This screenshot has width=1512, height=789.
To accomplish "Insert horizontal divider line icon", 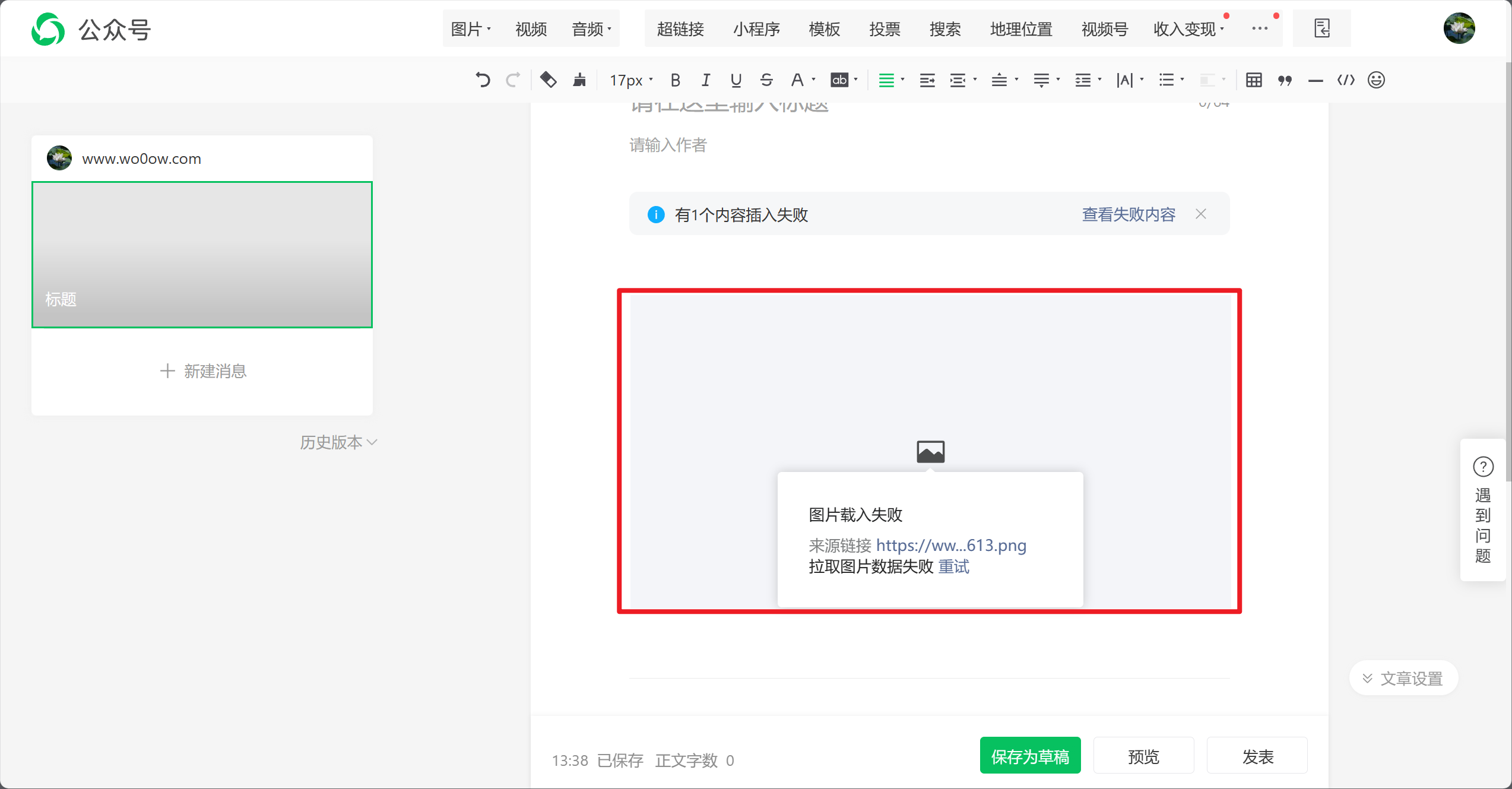I will 1316,80.
